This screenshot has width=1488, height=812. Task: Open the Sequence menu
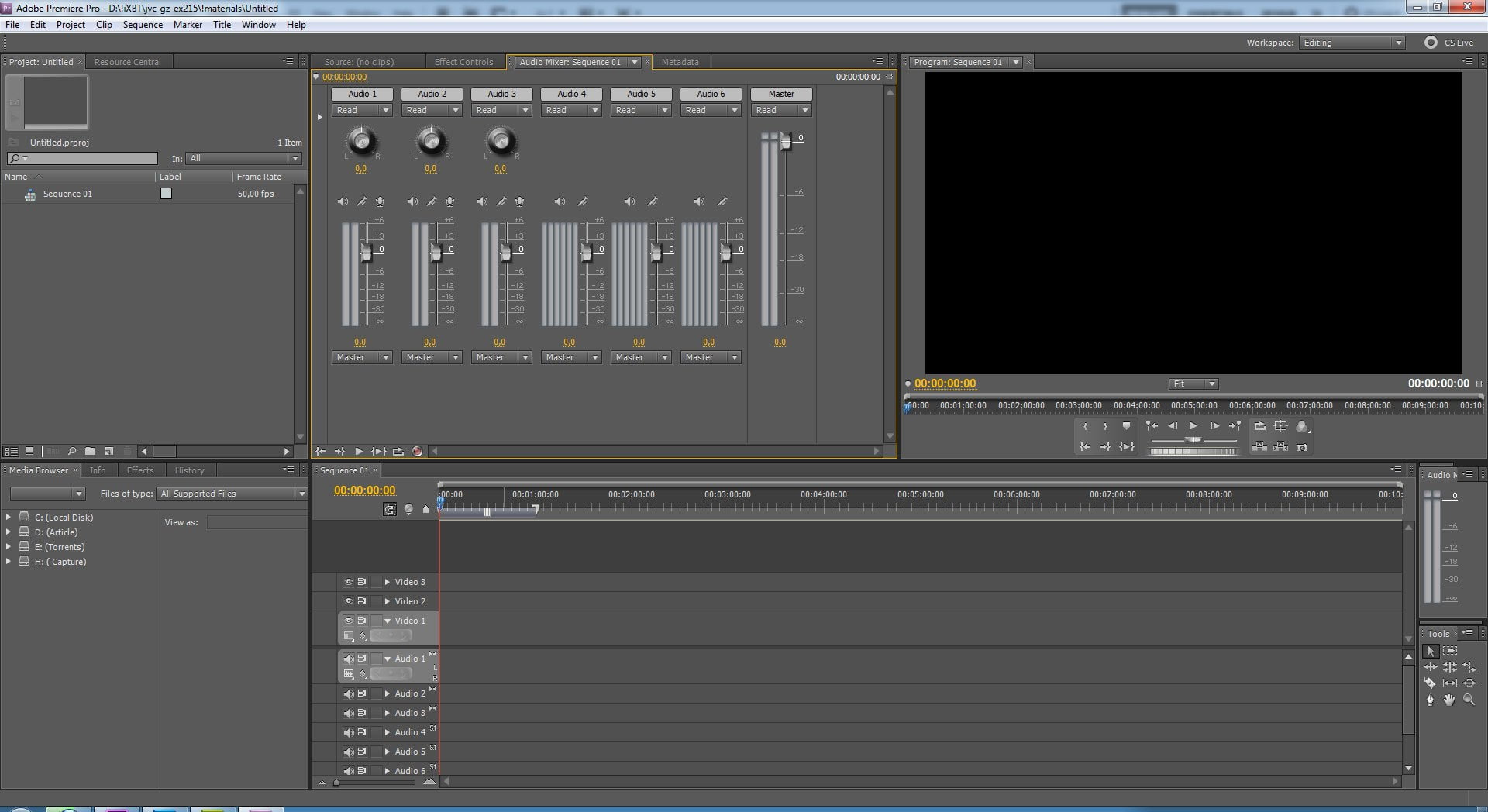(x=143, y=25)
